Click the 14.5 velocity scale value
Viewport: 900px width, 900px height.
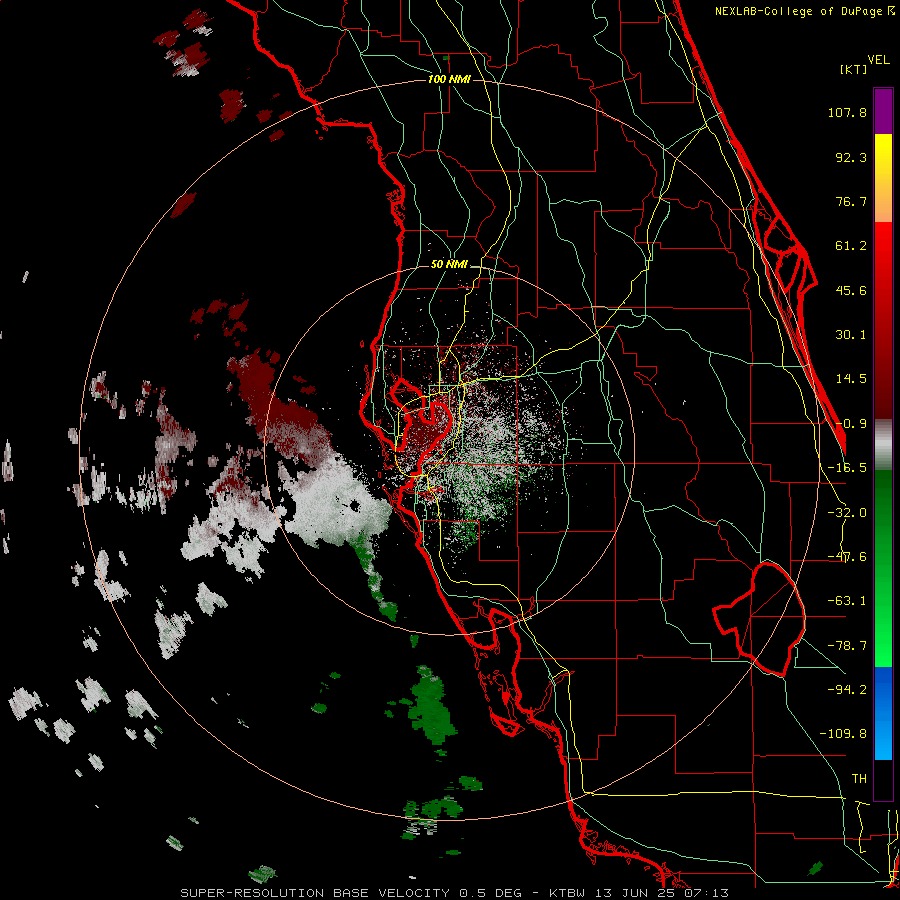851,379
